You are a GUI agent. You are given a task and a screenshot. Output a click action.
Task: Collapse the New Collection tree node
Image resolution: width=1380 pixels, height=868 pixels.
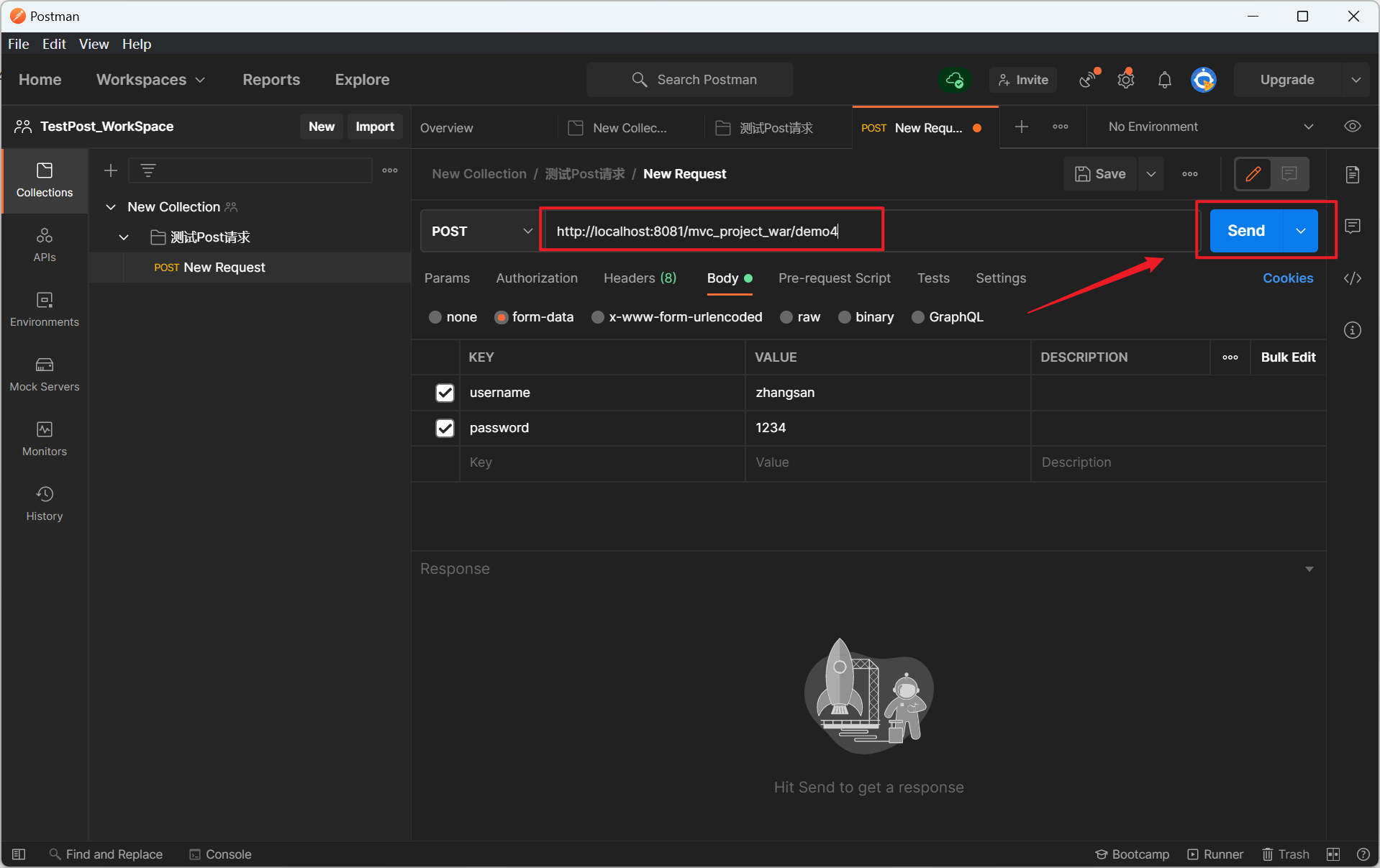[x=111, y=207]
